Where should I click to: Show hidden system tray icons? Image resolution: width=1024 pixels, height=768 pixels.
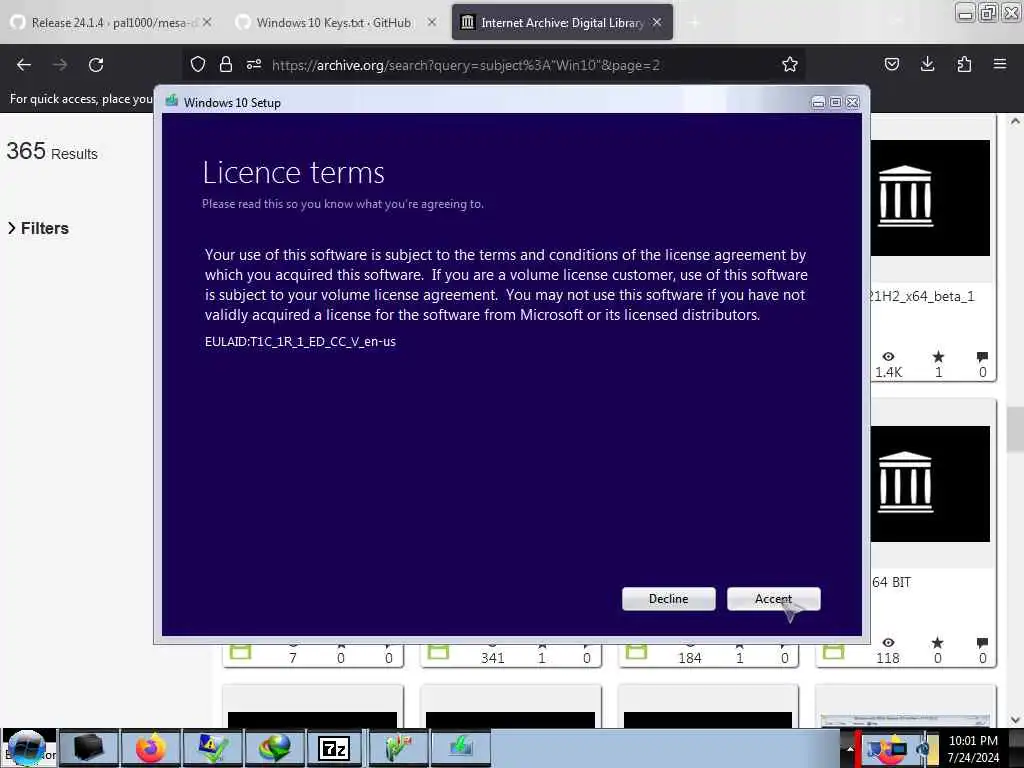tap(850, 749)
